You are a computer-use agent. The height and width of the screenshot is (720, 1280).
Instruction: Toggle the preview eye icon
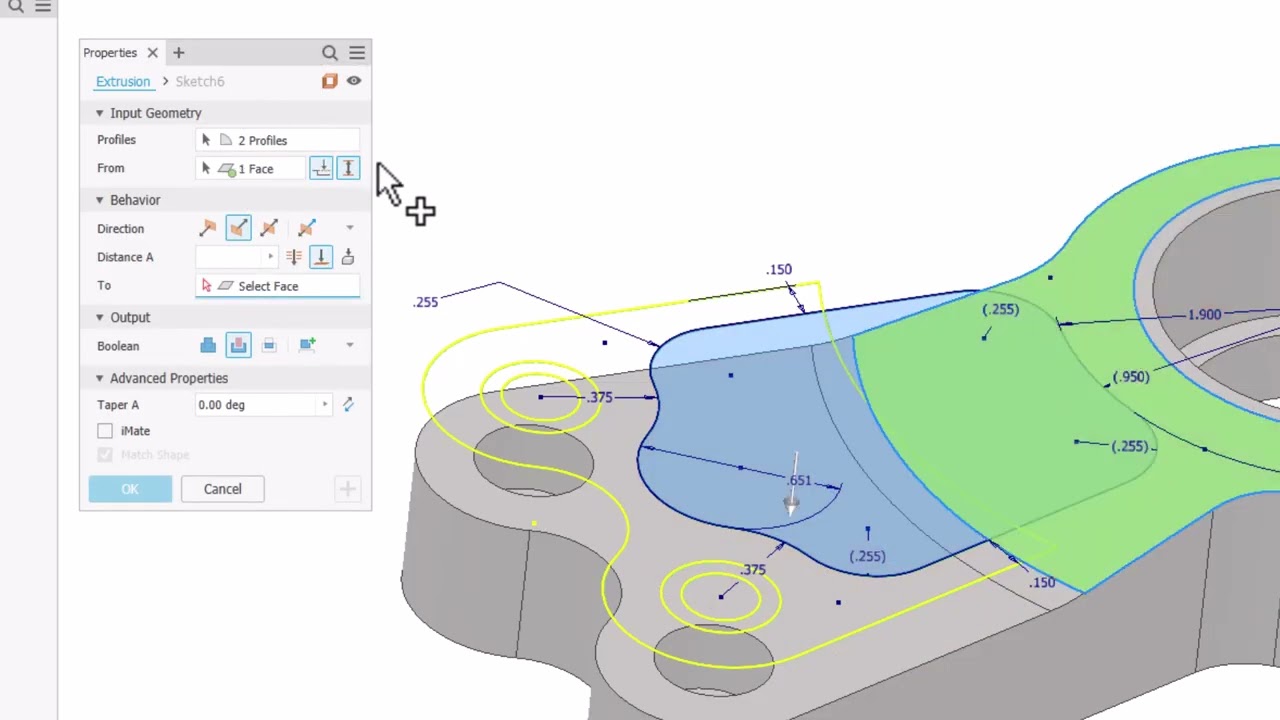(354, 81)
